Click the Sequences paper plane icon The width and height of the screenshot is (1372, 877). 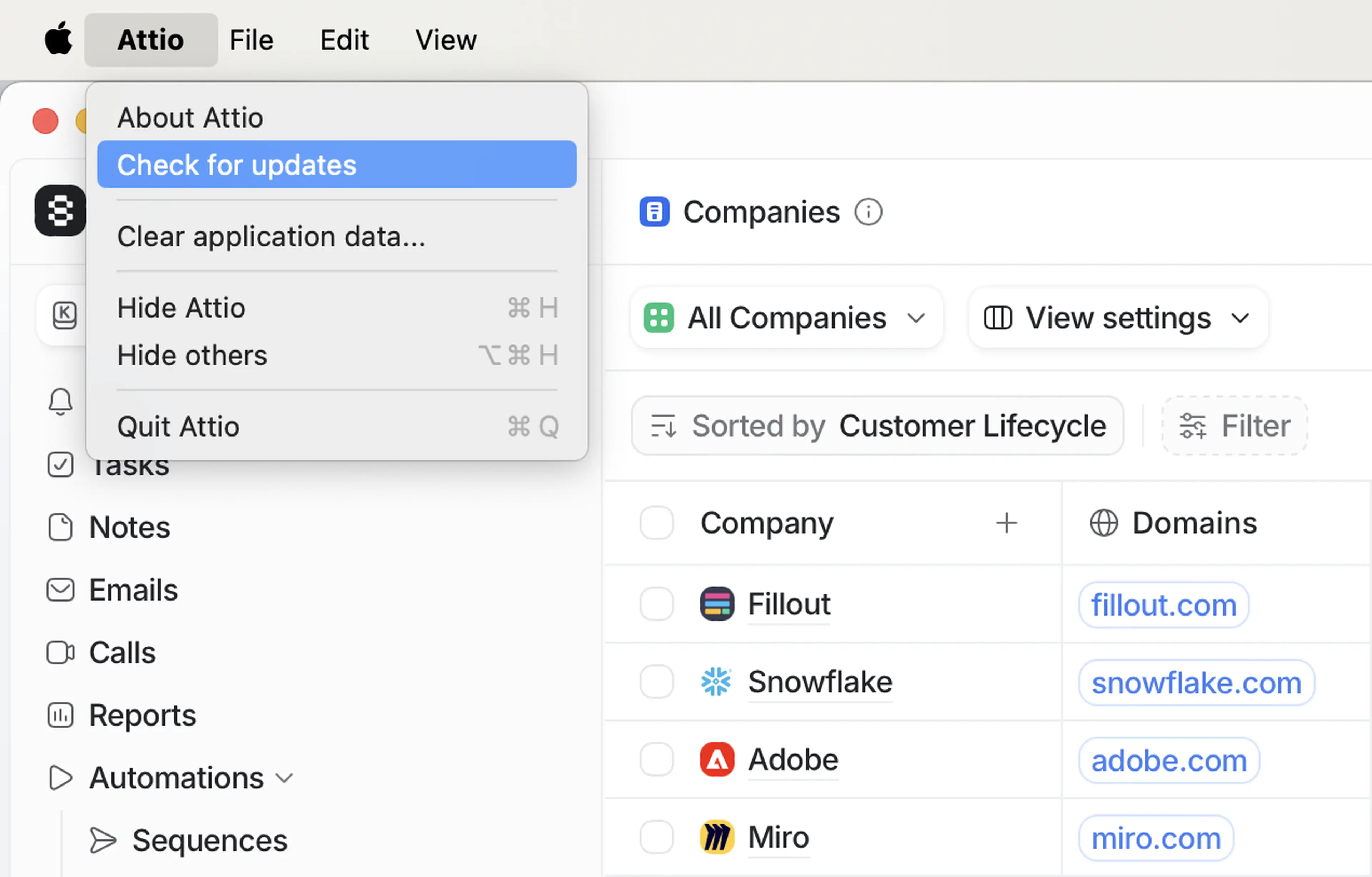[103, 841]
